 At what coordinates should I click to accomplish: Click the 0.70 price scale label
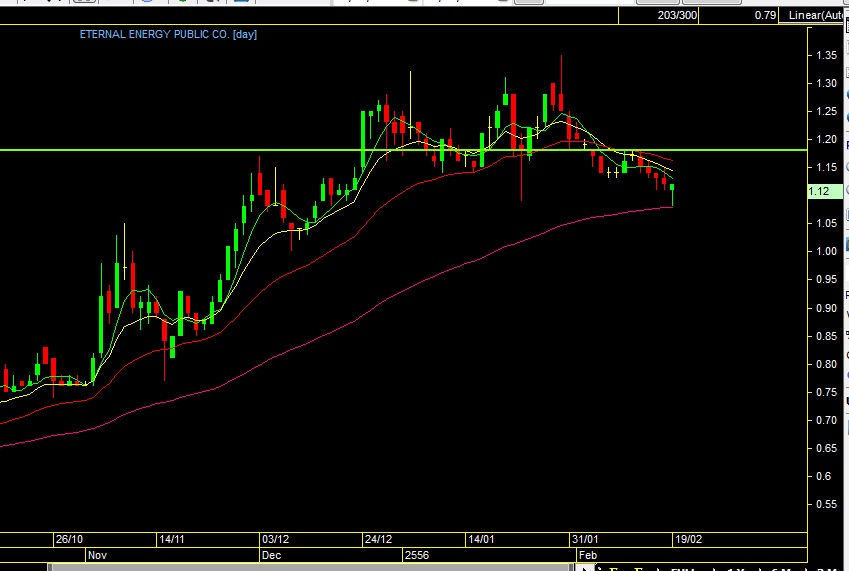pos(826,420)
